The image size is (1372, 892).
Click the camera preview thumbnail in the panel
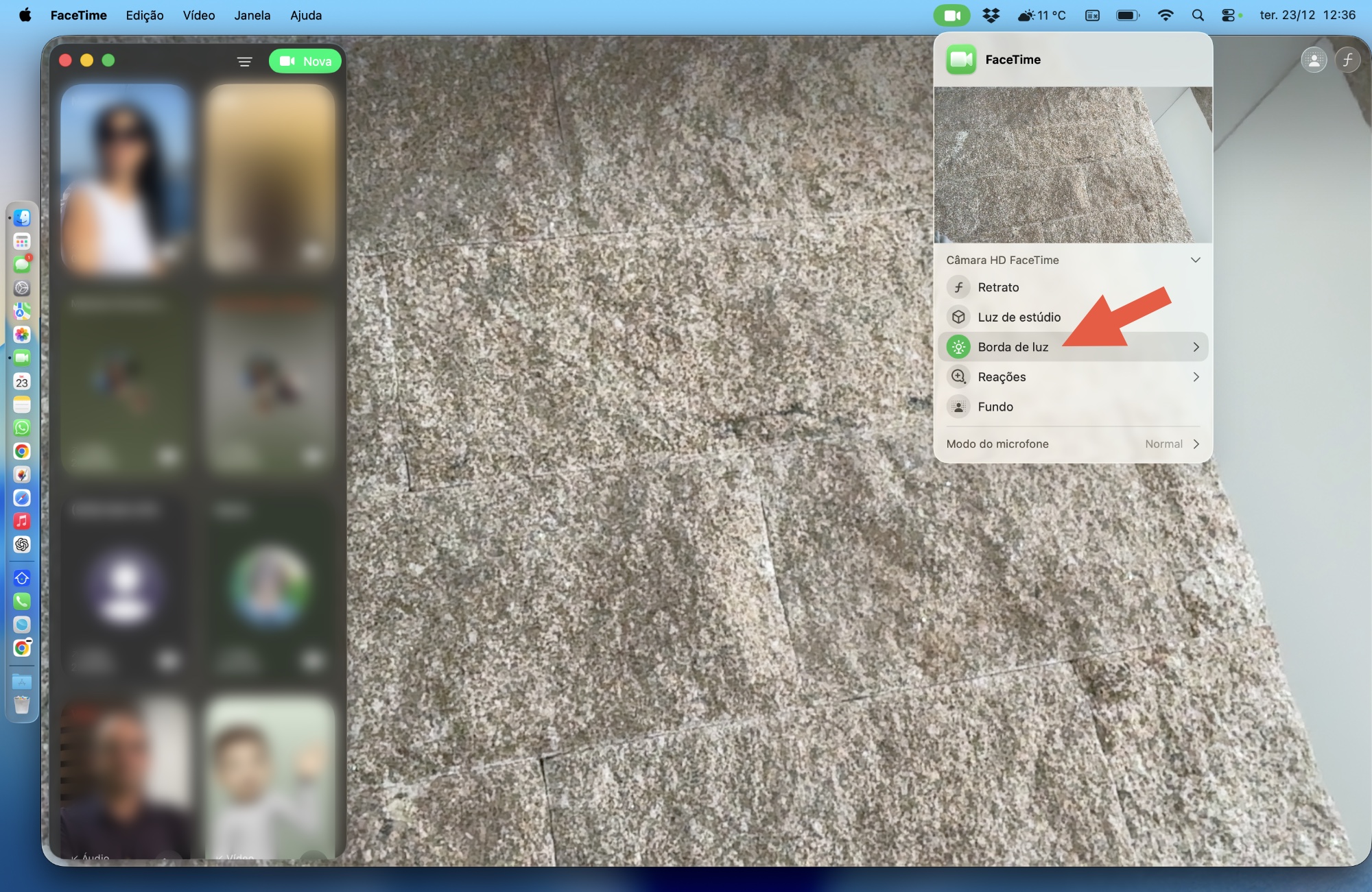pyautogui.click(x=1073, y=165)
